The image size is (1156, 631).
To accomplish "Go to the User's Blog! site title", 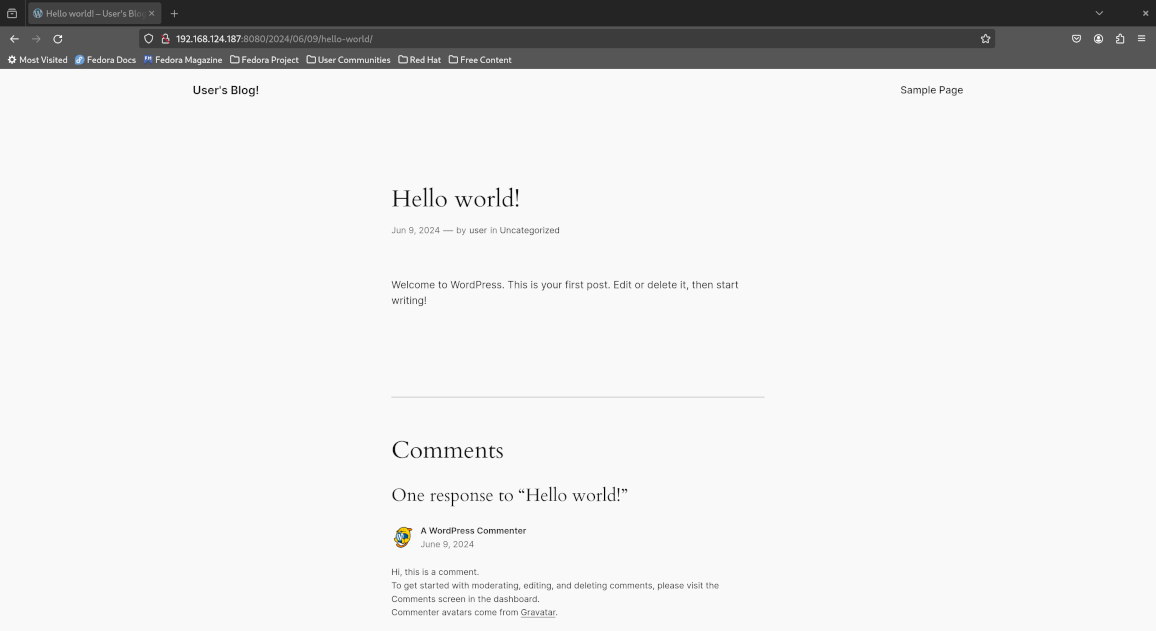I will click(226, 90).
